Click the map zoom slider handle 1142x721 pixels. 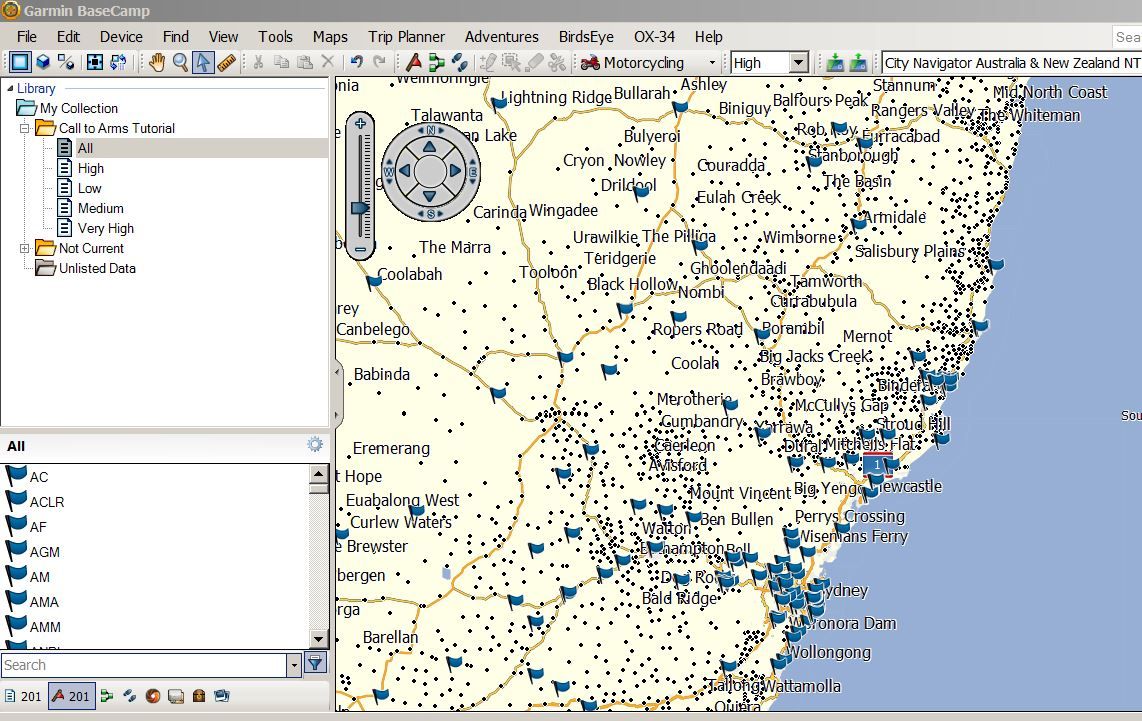pyautogui.click(x=360, y=208)
